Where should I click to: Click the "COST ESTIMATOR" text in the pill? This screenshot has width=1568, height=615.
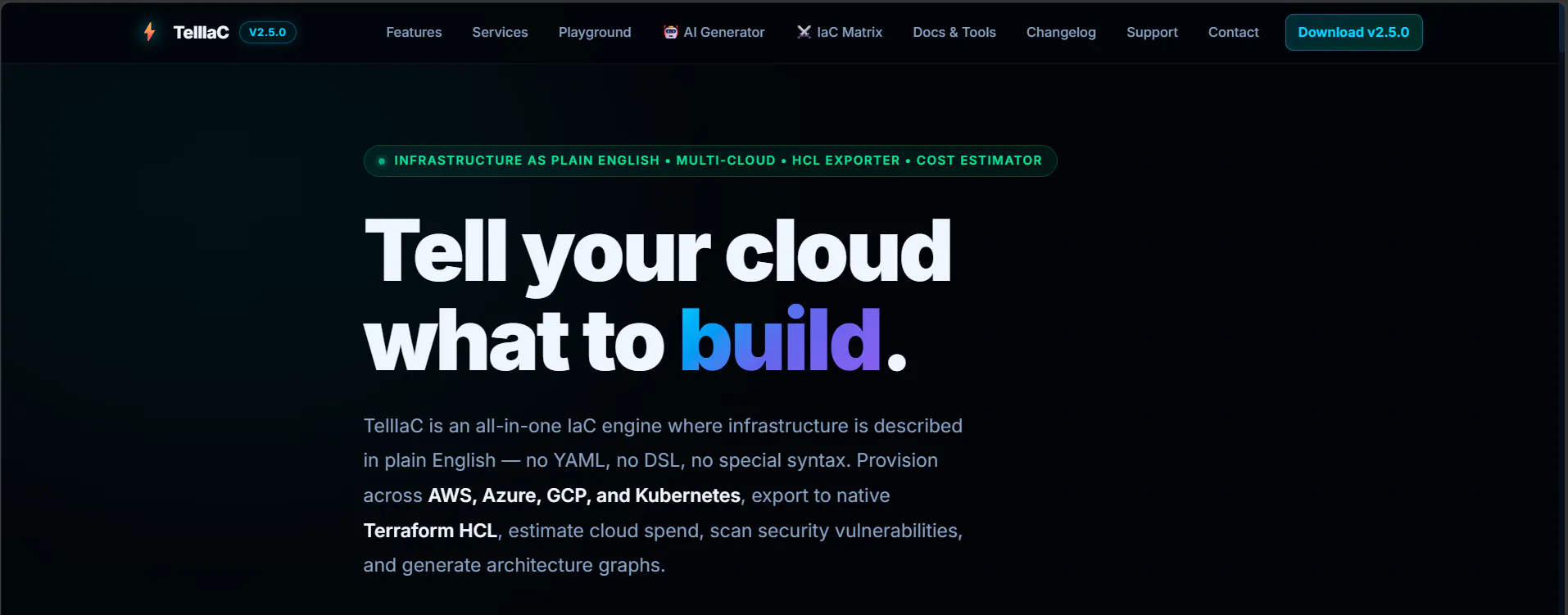coord(979,161)
